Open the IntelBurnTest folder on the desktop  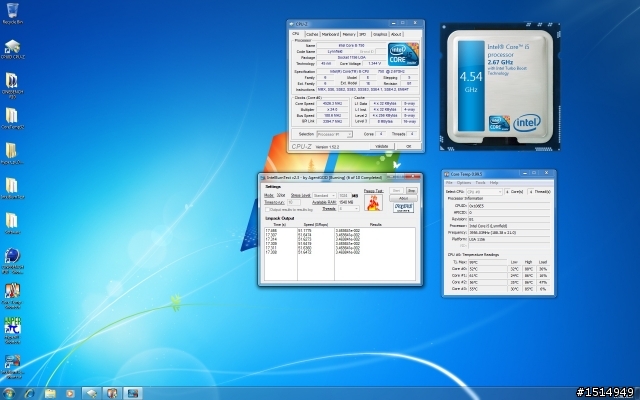(12, 189)
